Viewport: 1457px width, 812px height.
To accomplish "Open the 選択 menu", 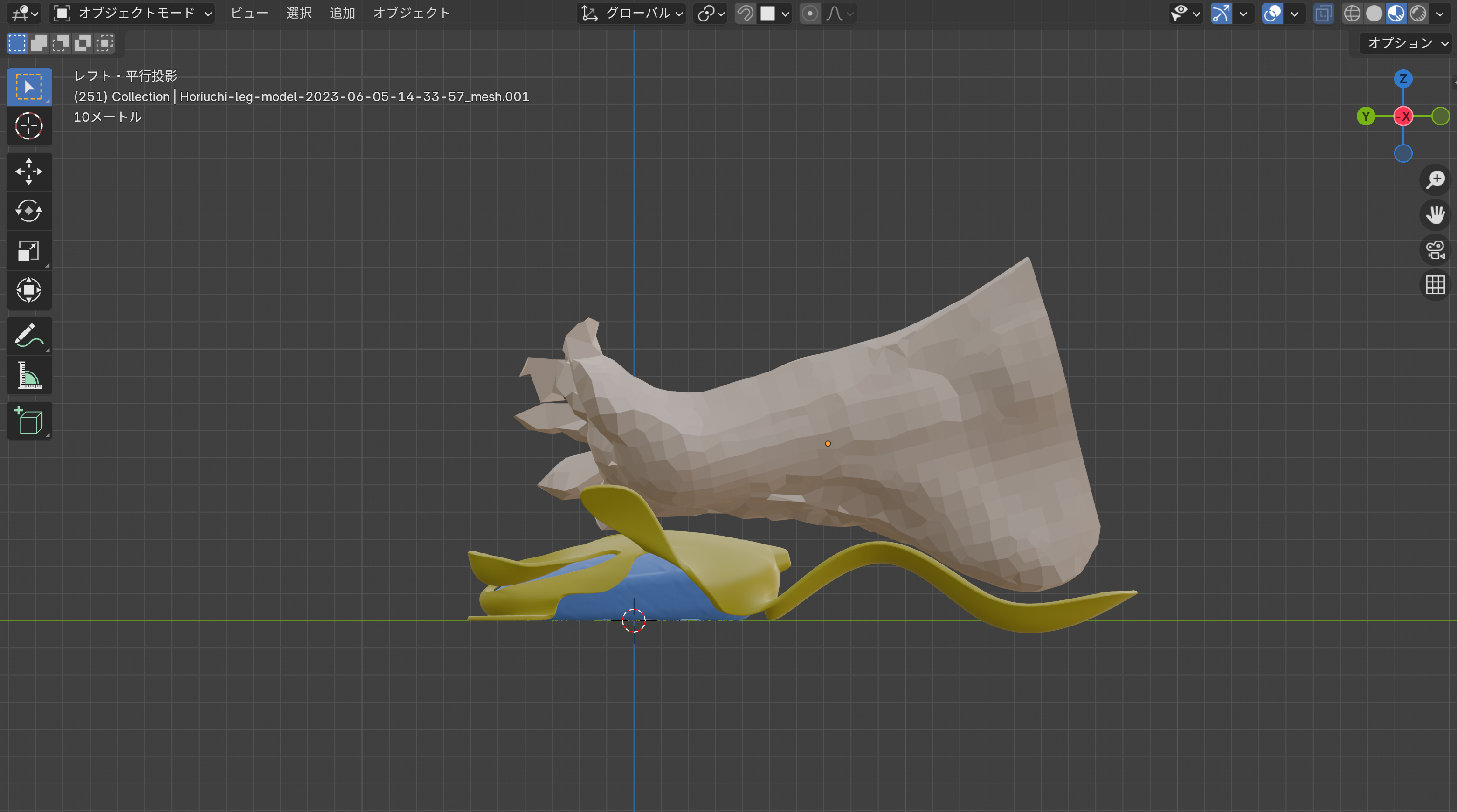I will tap(299, 13).
